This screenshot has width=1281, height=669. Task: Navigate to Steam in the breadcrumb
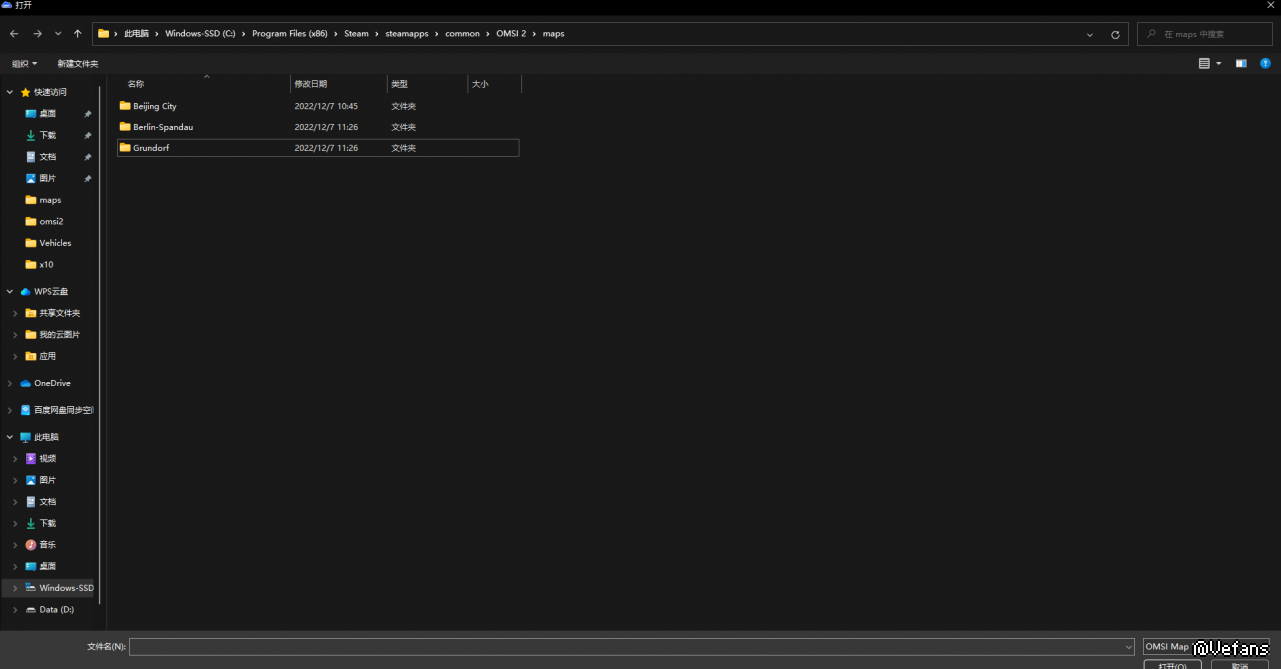tap(356, 34)
